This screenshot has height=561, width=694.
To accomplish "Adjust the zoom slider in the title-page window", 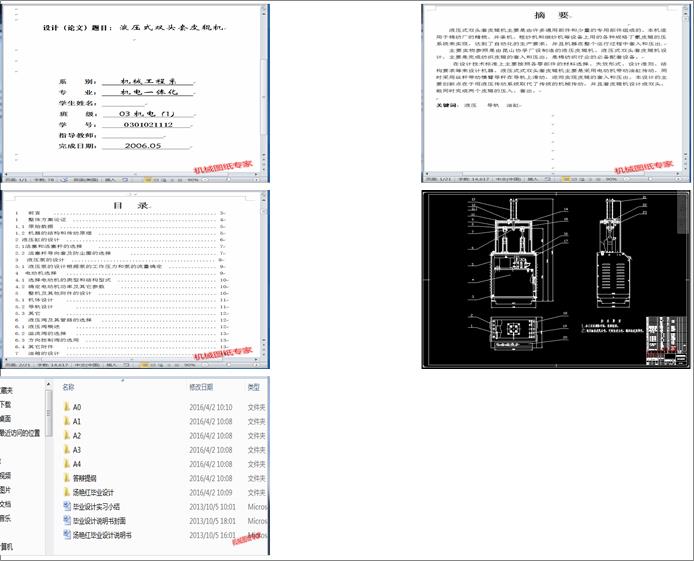I will (228, 180).
